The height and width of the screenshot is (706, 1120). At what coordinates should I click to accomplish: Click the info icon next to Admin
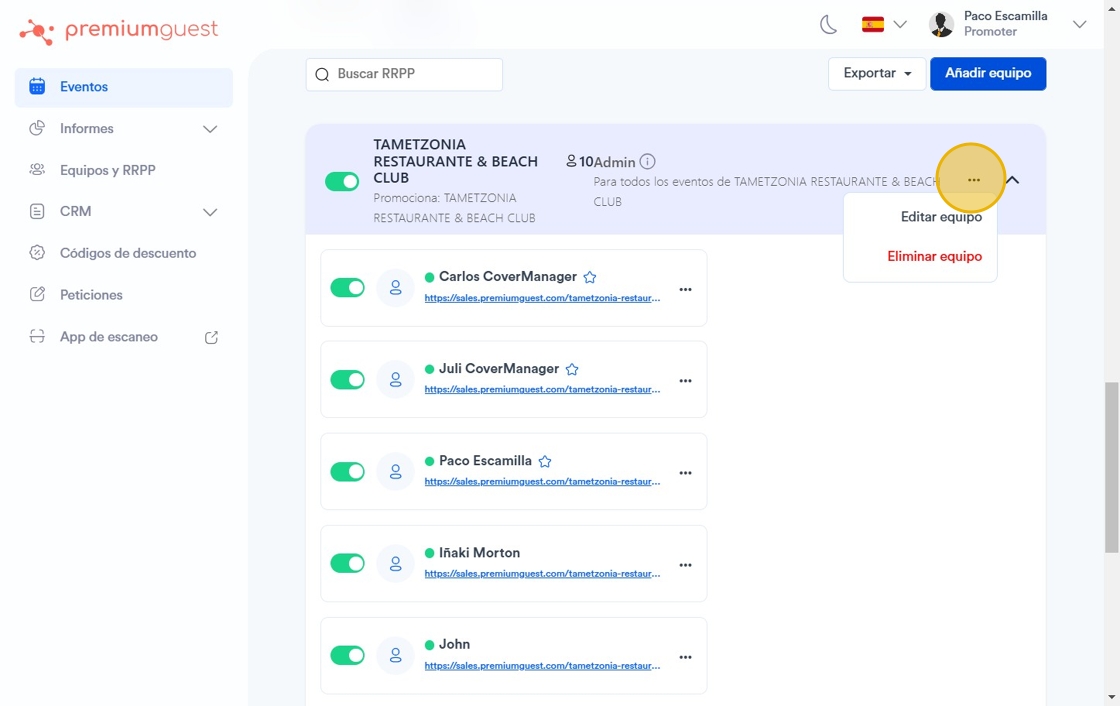click(647, 161)
